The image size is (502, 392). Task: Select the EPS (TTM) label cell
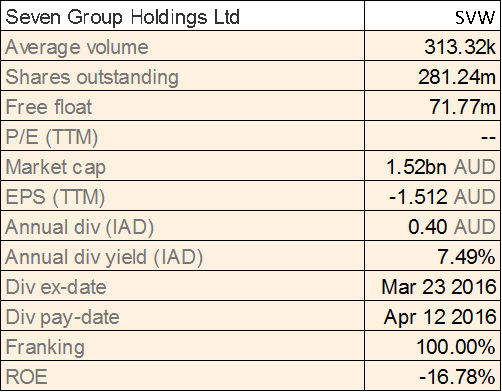coord(182,196)
